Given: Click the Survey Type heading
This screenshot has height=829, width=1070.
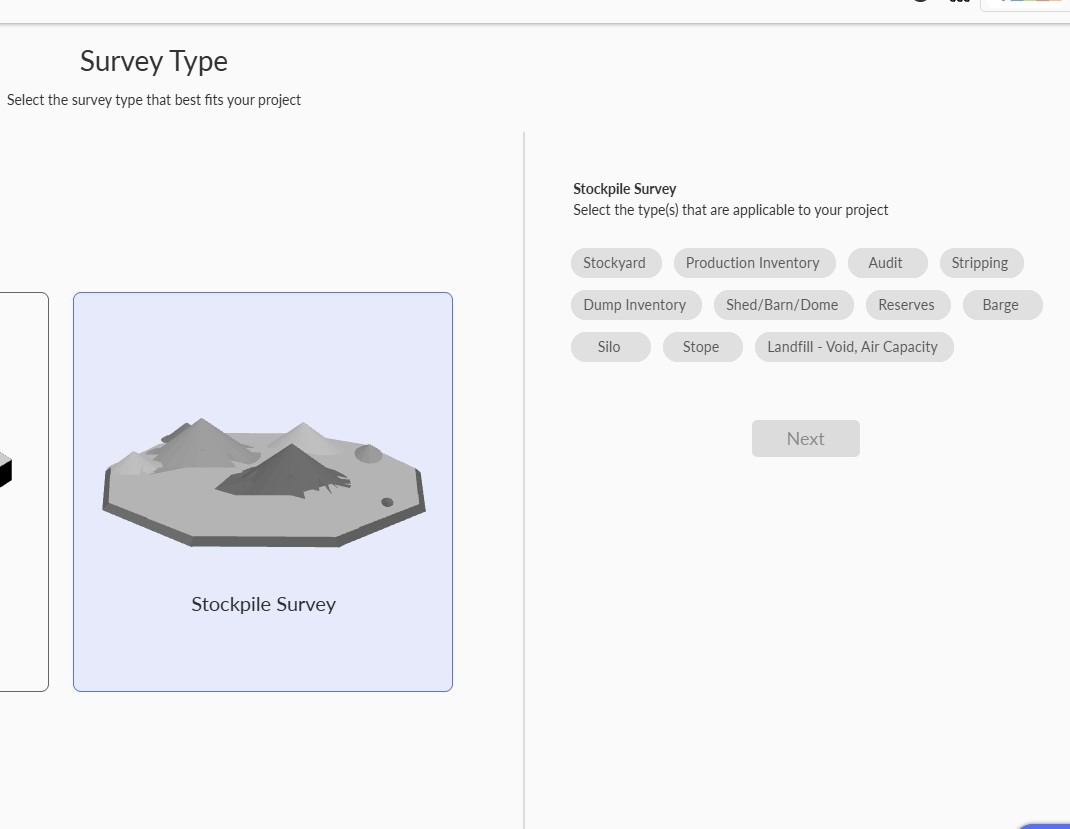Looking at the screenshot, I should click(x=154, y=61).
